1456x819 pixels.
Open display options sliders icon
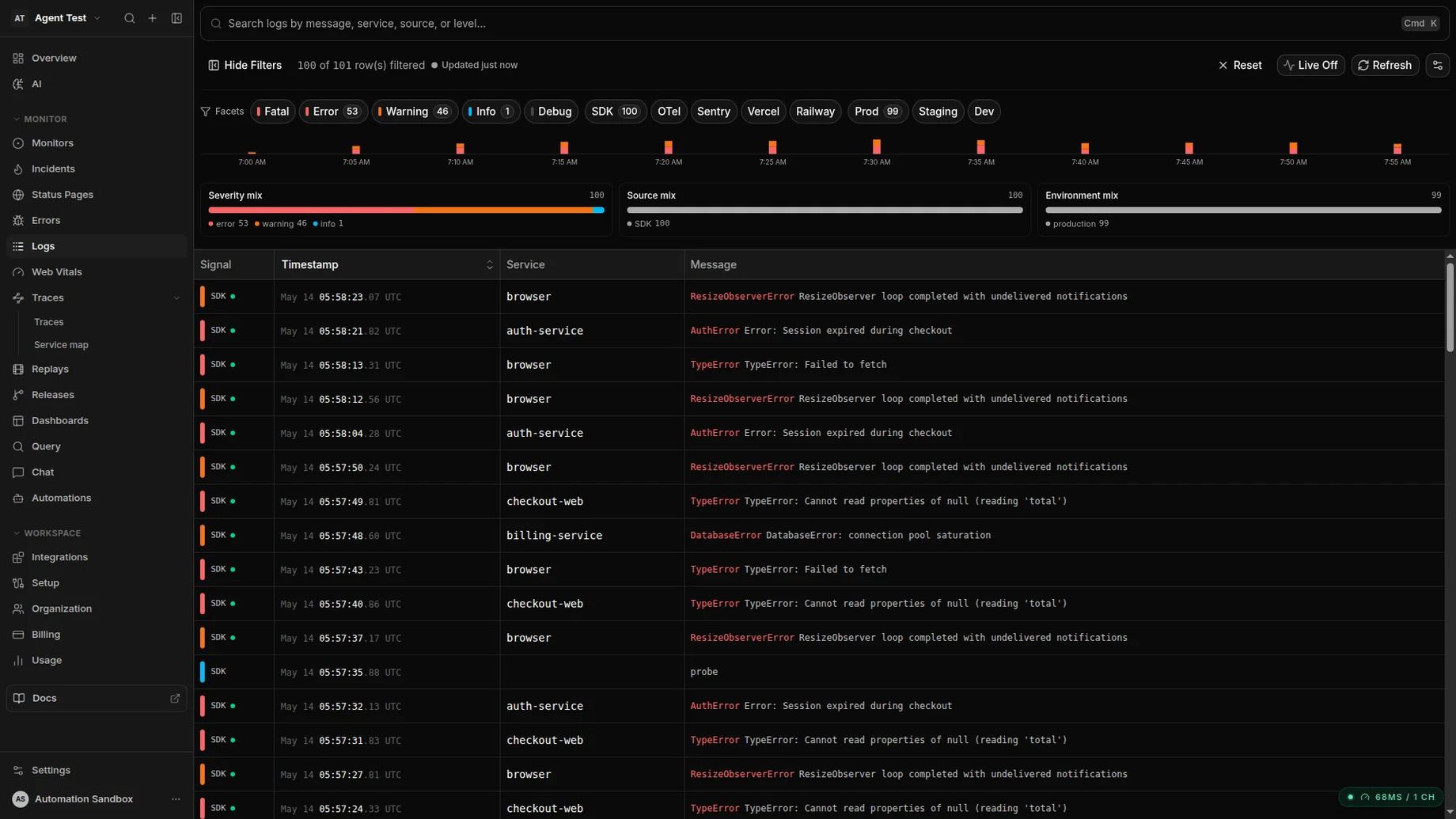point(1438,66)
